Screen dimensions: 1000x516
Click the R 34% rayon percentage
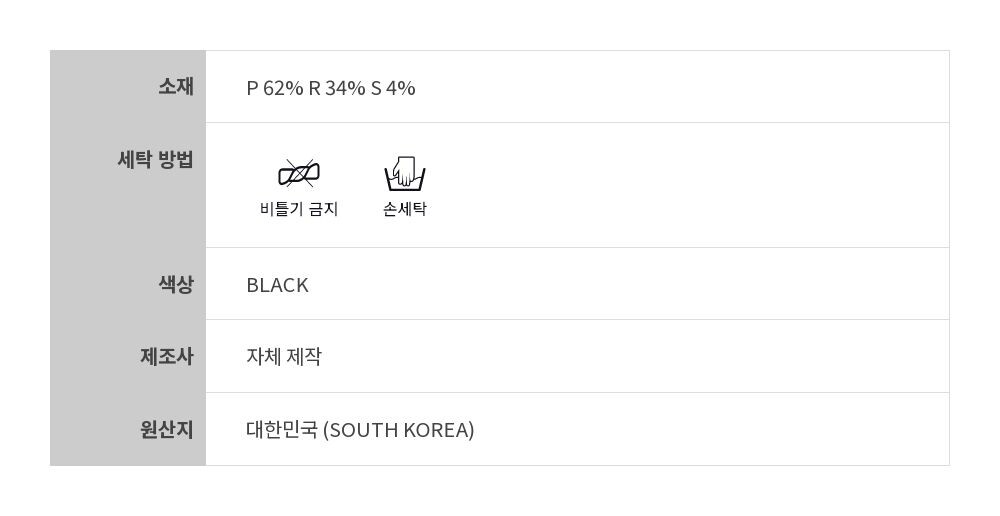point(337,88)
